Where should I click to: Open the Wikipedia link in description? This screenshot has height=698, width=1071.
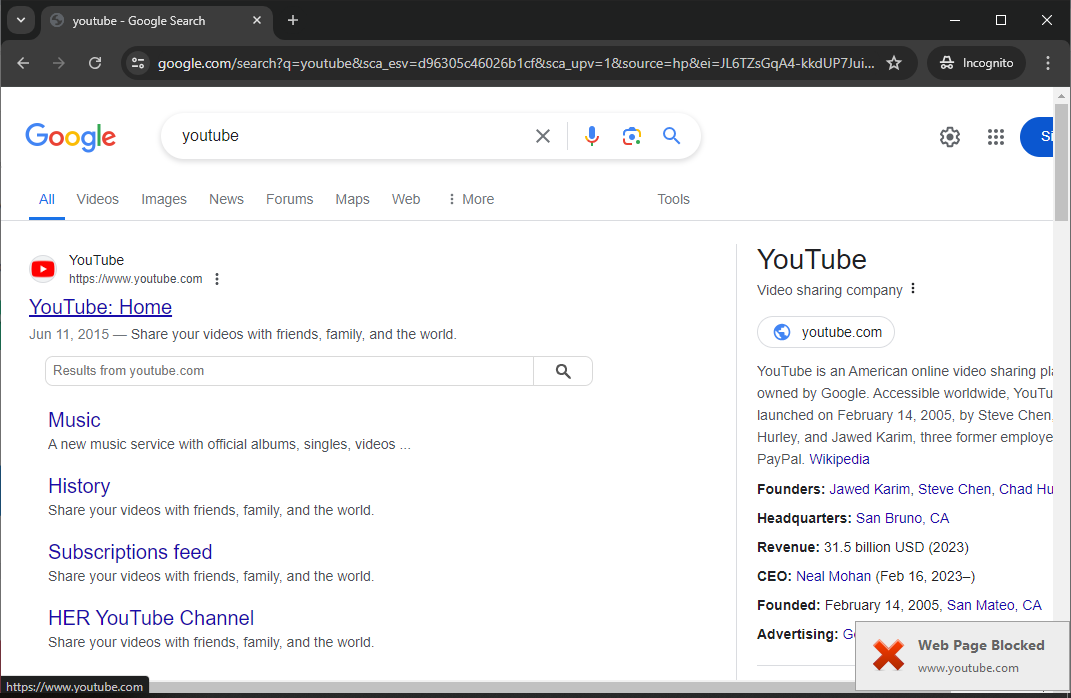(839, 459)
